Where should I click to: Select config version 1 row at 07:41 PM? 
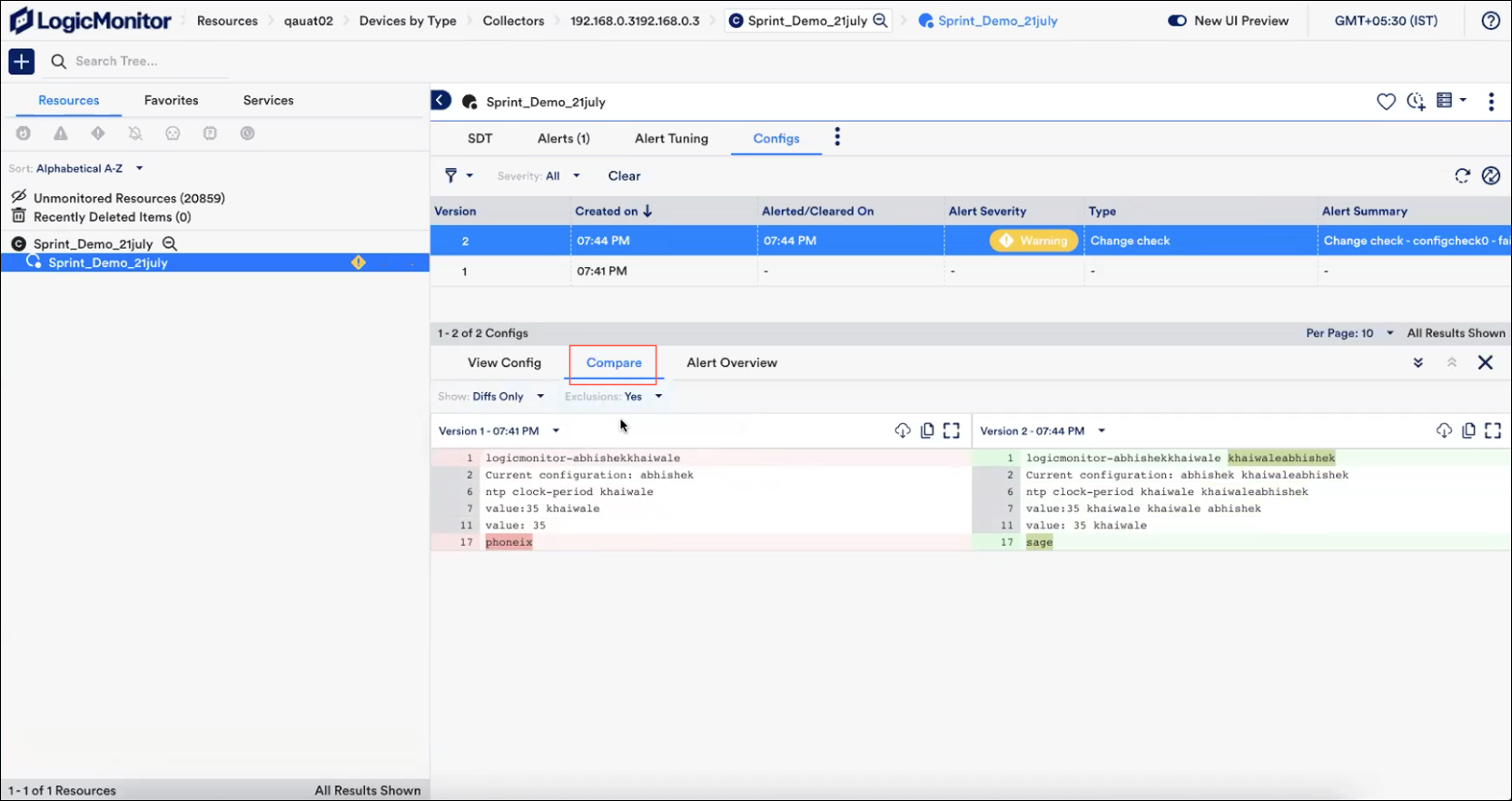[x=970, y=271]
